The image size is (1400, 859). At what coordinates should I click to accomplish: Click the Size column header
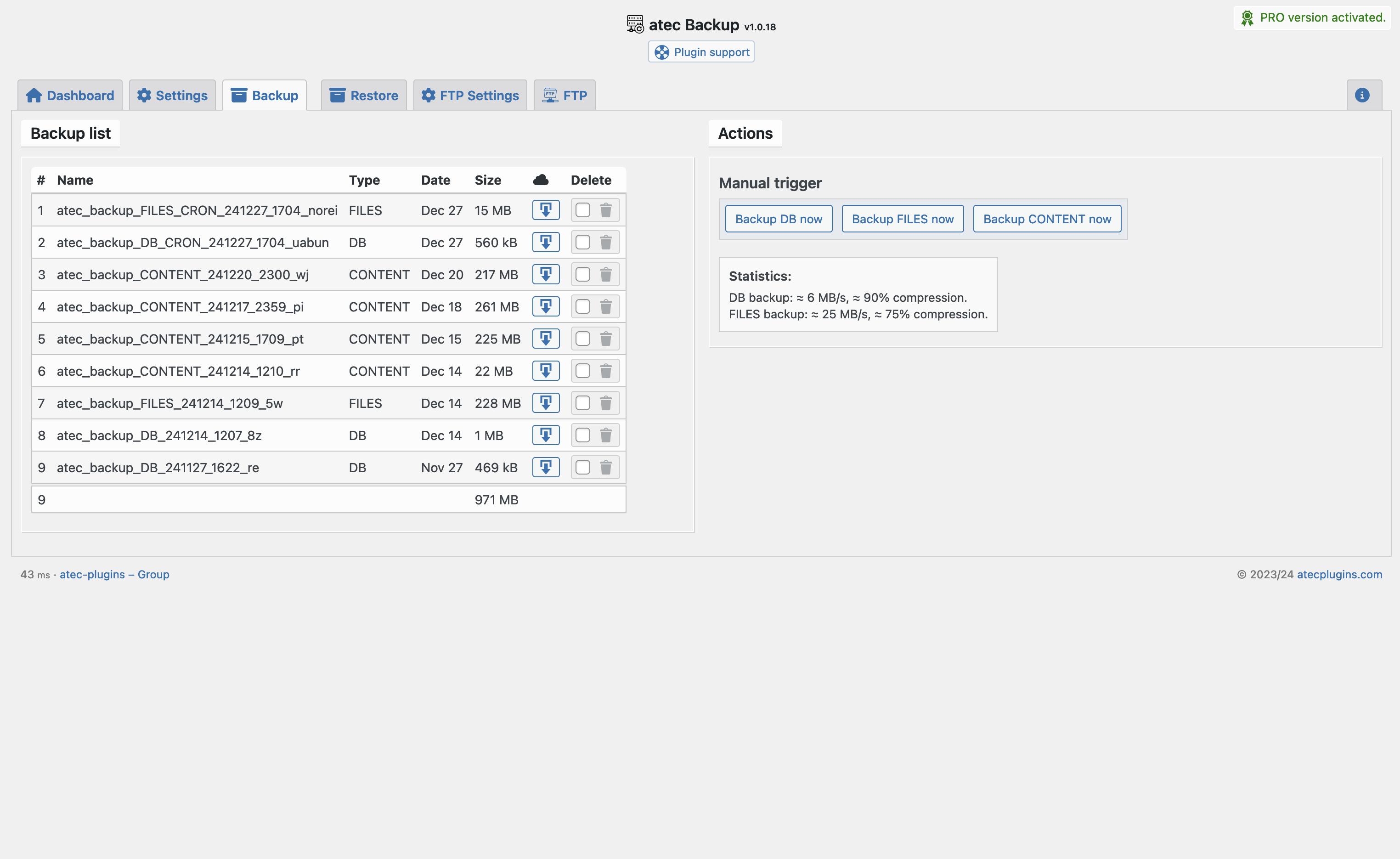pos(487,180)
